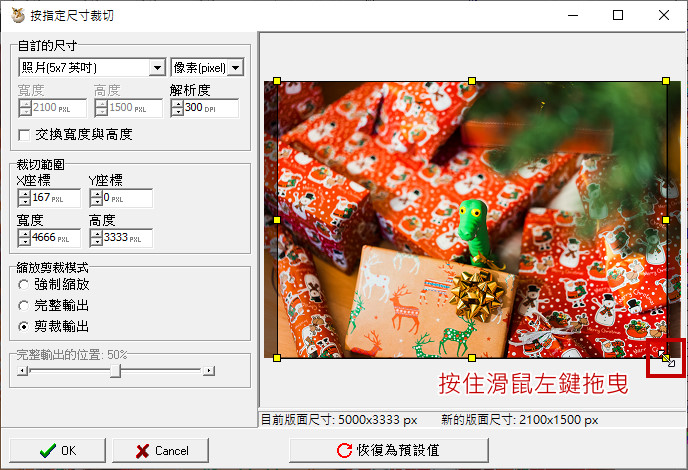Click the position slider left arrow

[22, 371]
